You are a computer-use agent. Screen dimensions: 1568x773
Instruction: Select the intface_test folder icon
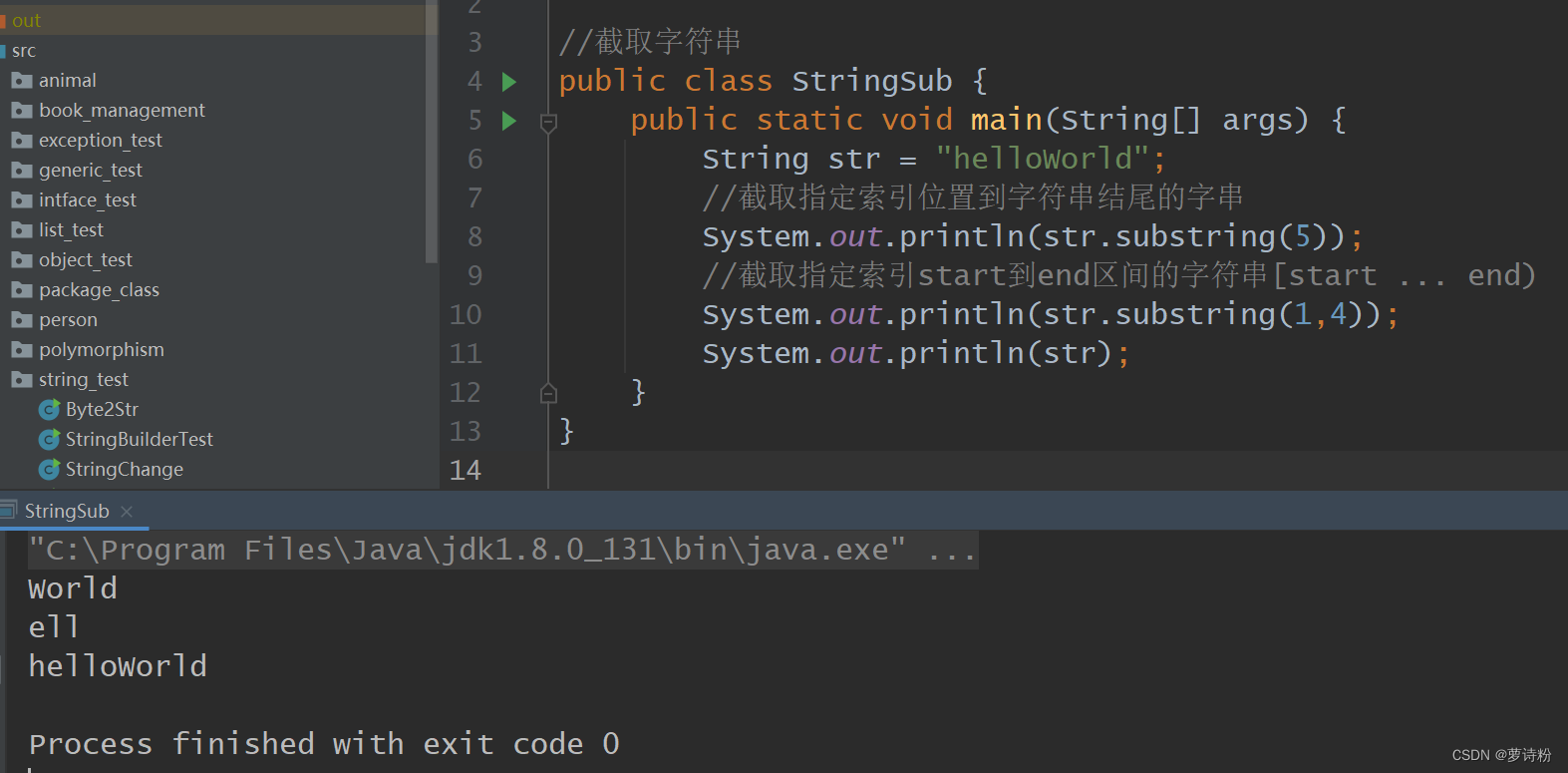[22, 199]
